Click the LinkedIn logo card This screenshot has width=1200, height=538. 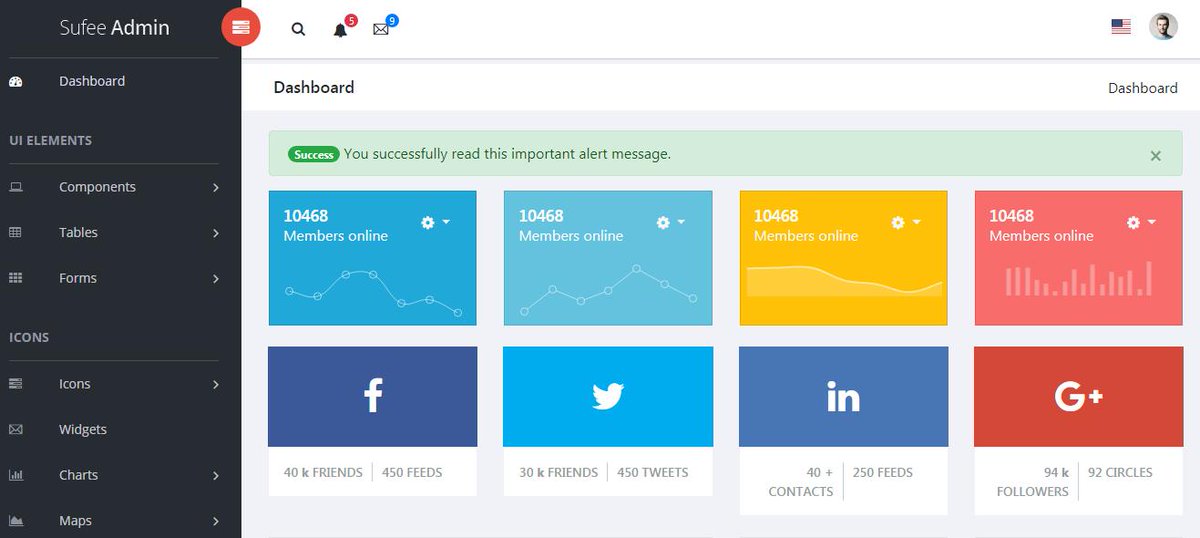coord(843,397)
